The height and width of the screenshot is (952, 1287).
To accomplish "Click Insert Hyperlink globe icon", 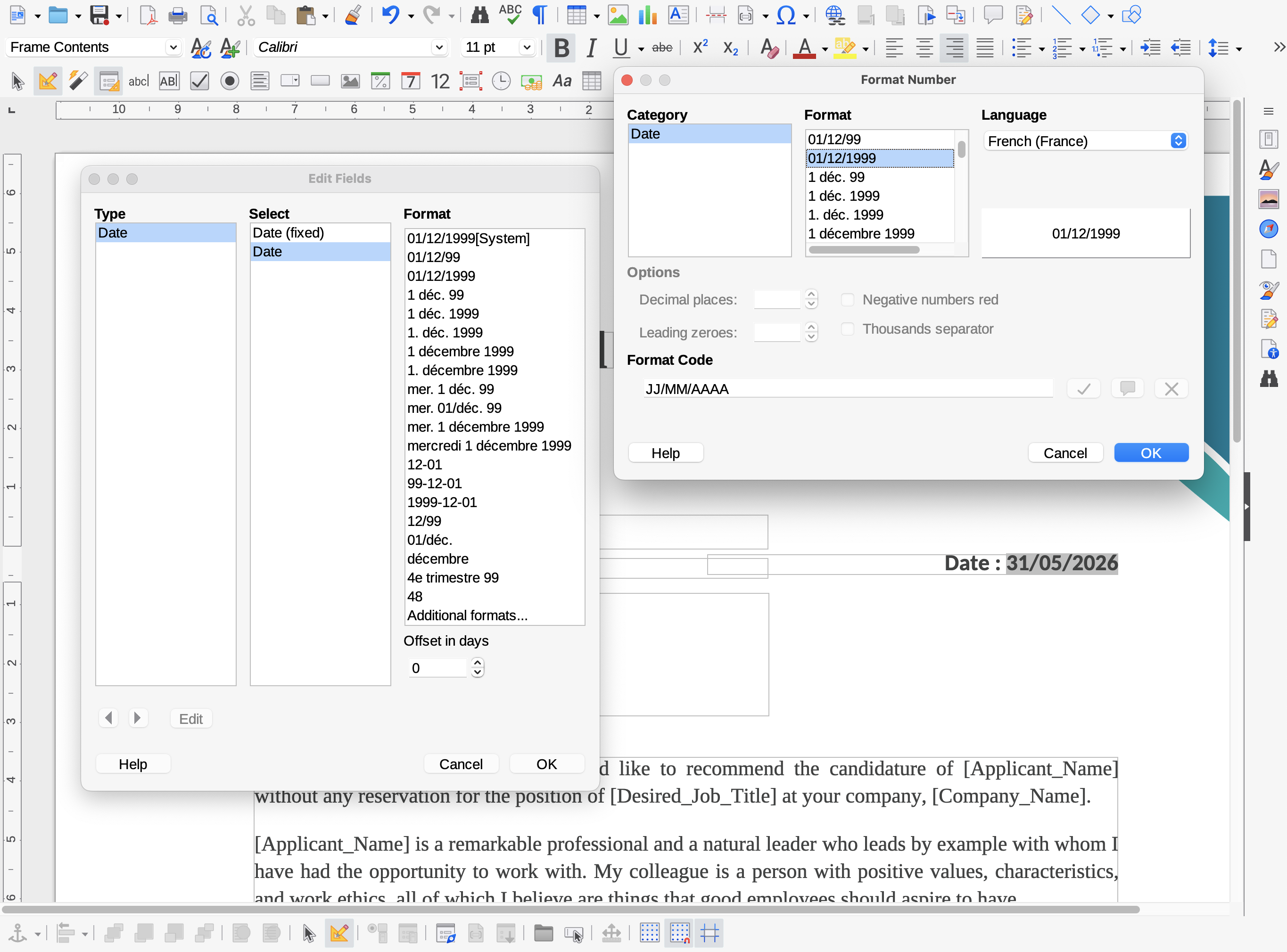I will (x=835, y=15).
